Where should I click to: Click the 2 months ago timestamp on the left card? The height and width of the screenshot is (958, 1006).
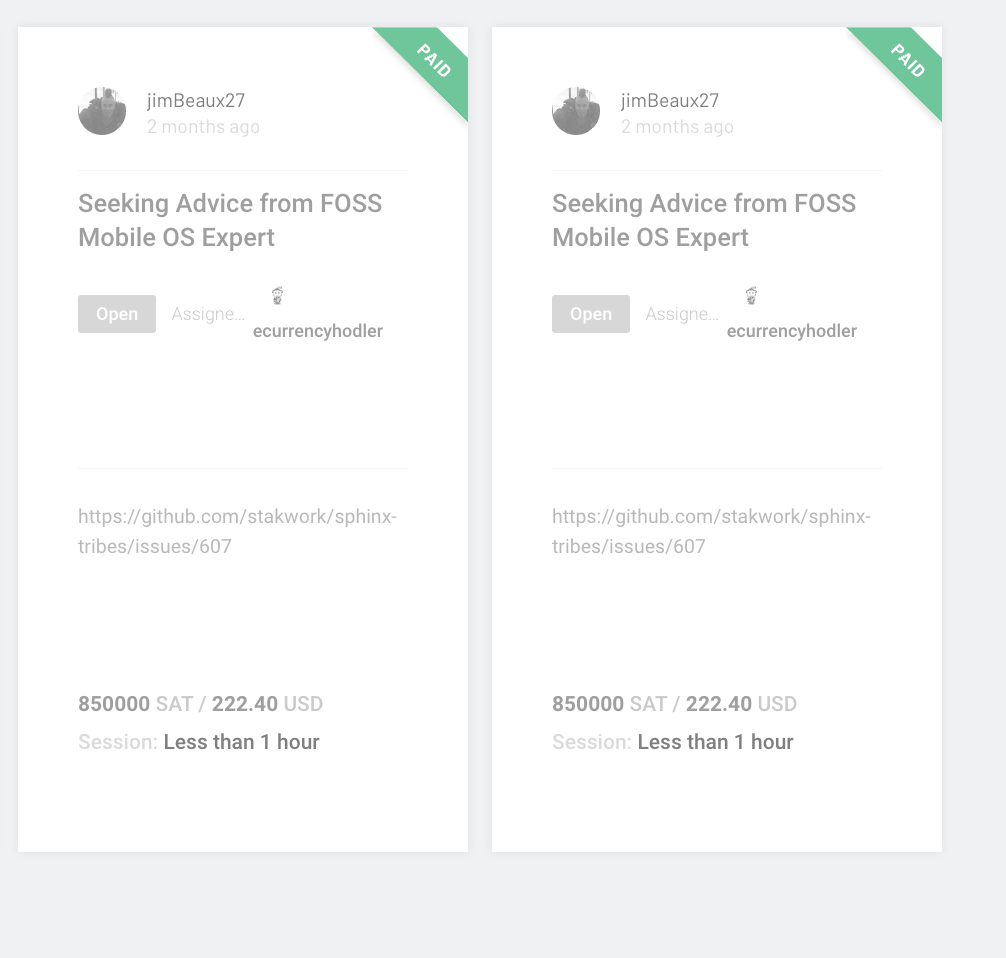pos(203,127)
